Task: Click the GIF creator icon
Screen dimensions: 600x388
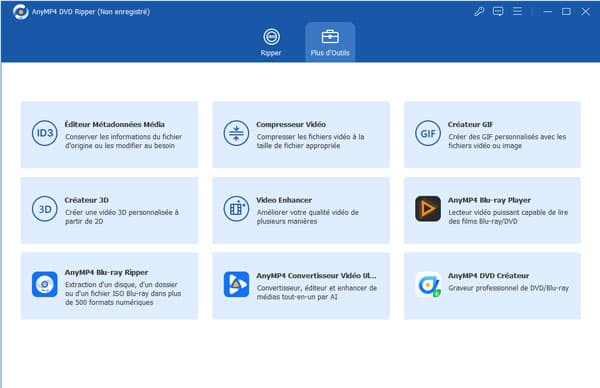Action: pos(428,133)
